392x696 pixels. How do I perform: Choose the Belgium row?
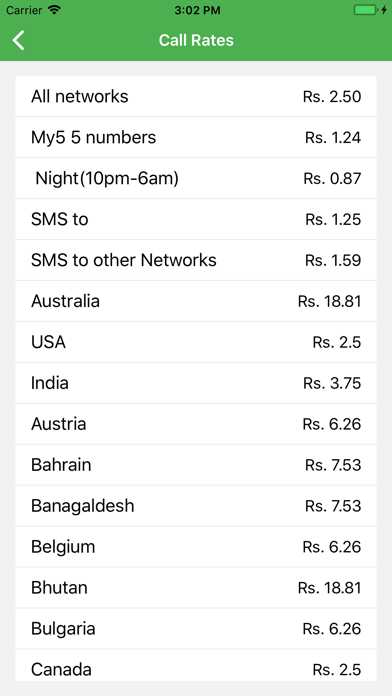[196, 547]
